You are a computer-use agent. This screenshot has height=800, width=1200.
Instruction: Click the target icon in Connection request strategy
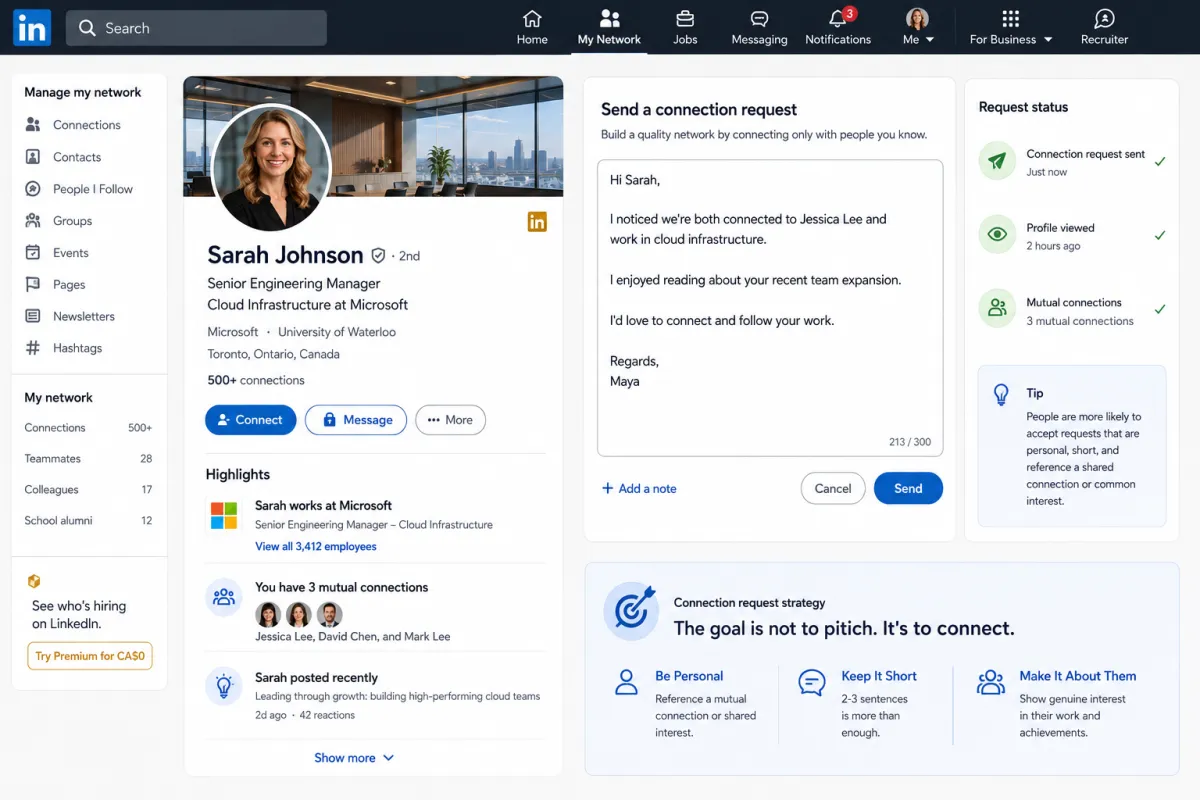[x=632, y=611]
